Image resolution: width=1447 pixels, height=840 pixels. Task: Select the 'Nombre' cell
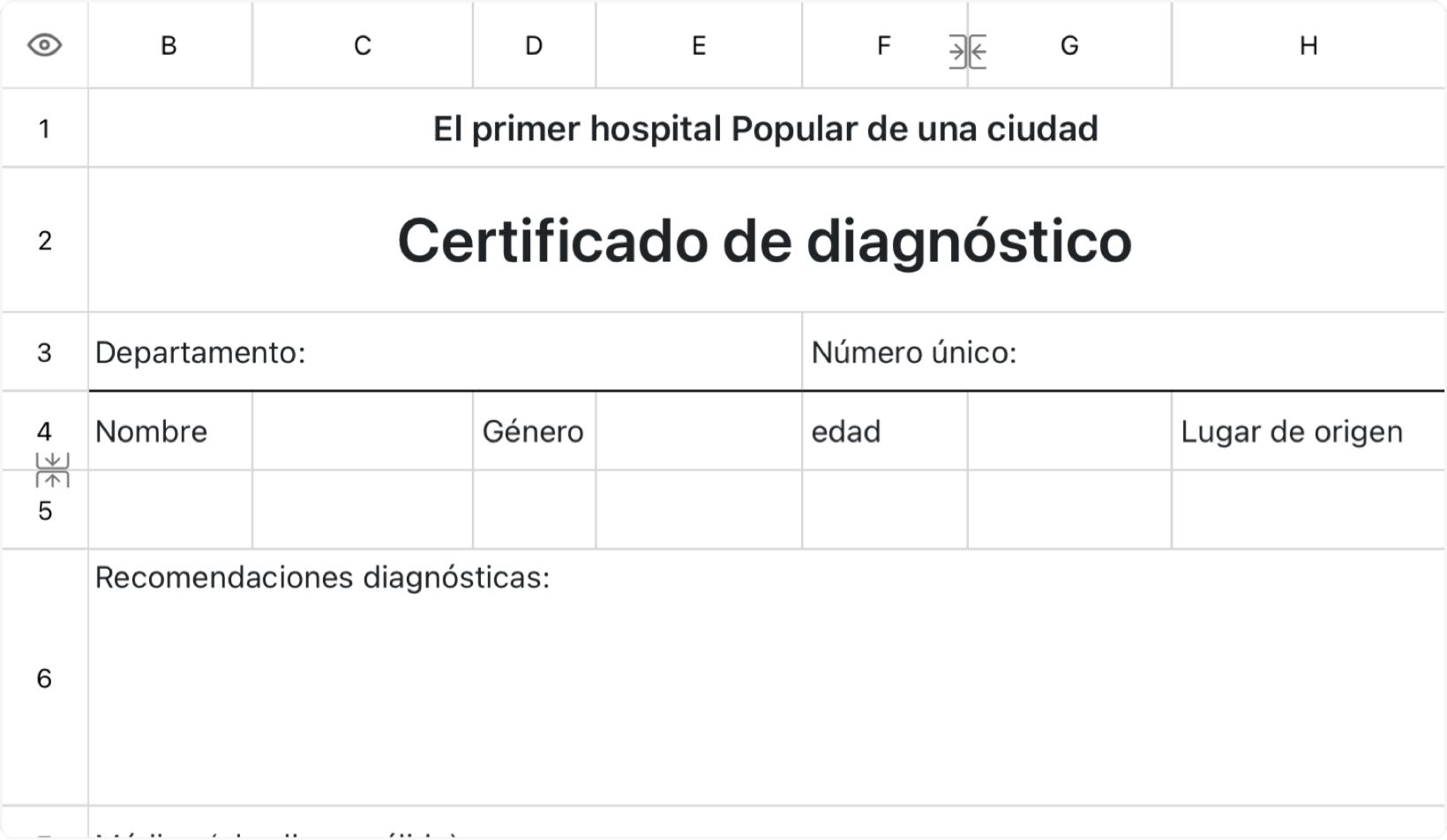(170, 431)
